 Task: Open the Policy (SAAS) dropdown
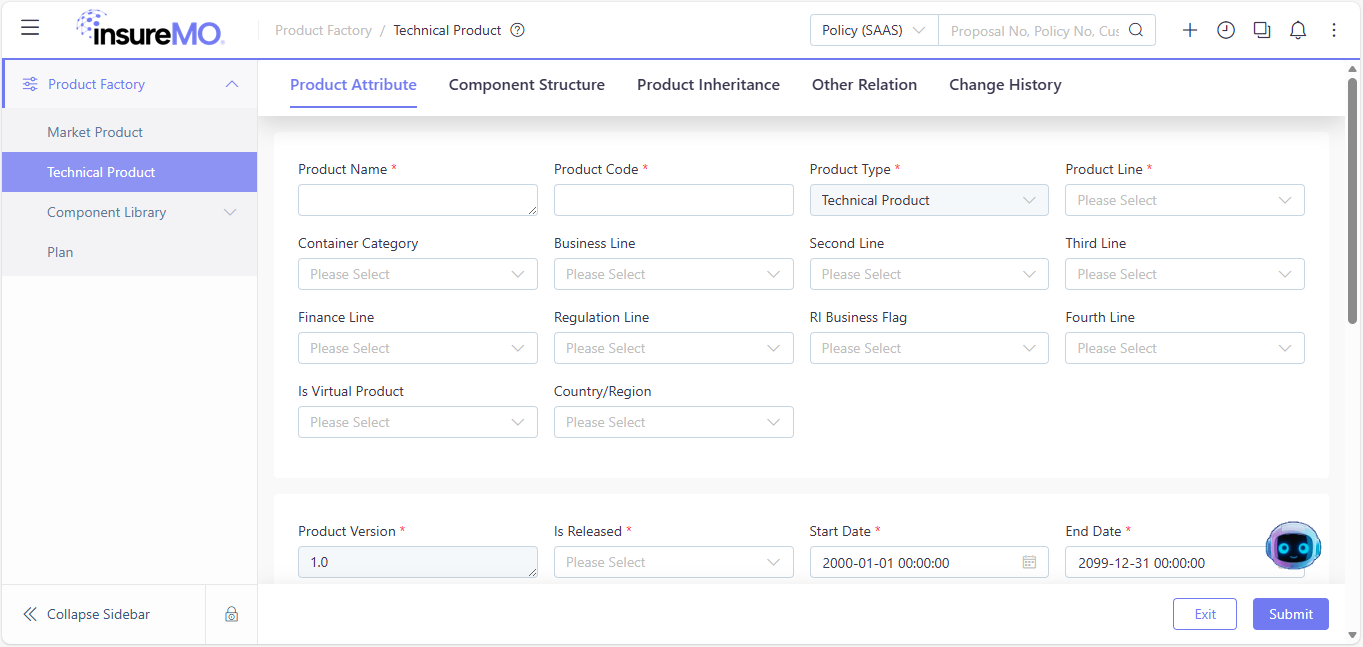[x=874, y=30]
